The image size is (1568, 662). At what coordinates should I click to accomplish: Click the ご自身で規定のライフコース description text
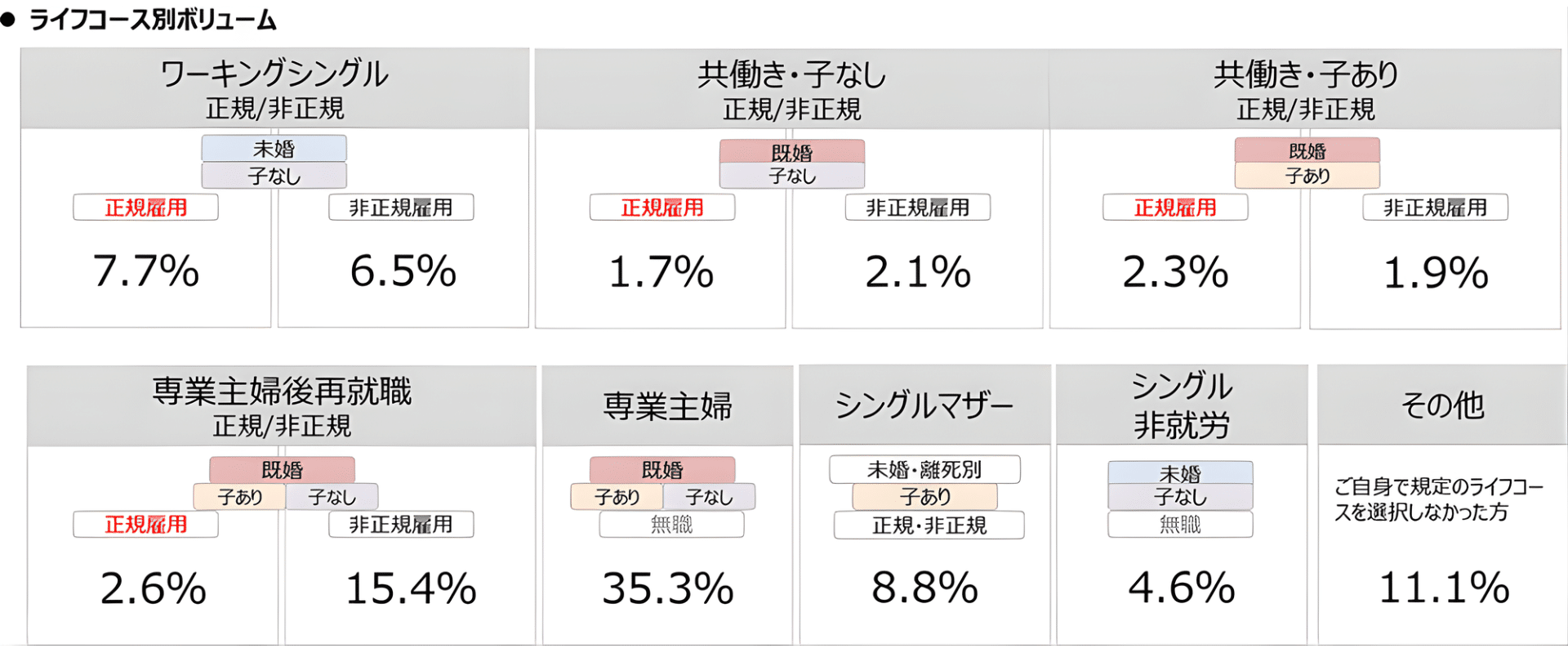tap(1437, 499)
